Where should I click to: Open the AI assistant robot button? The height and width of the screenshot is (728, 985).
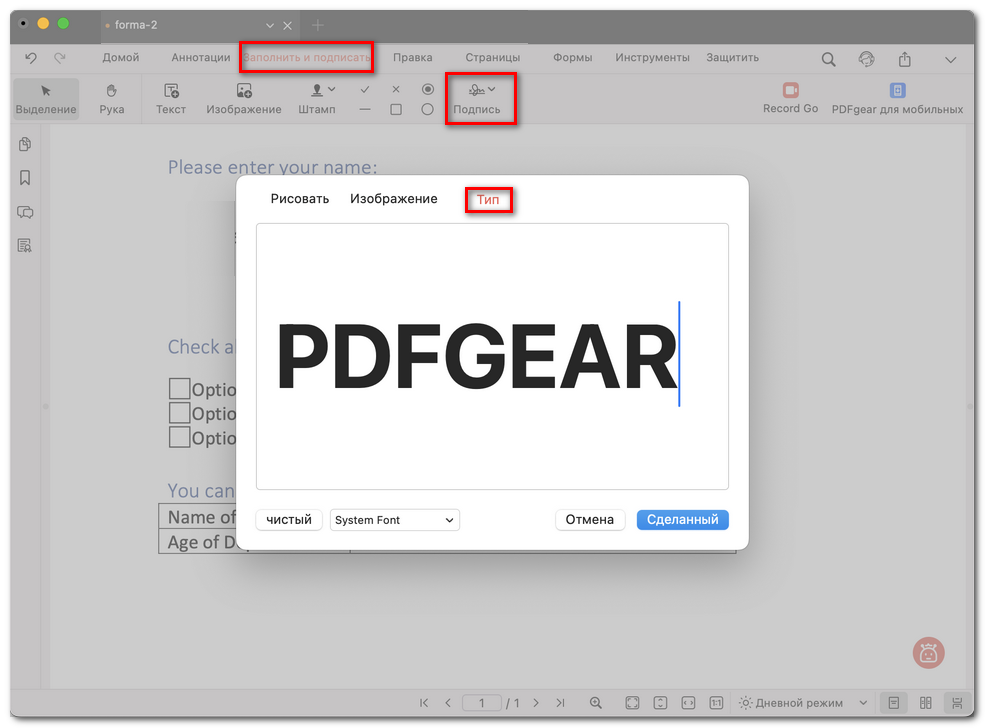928,653
